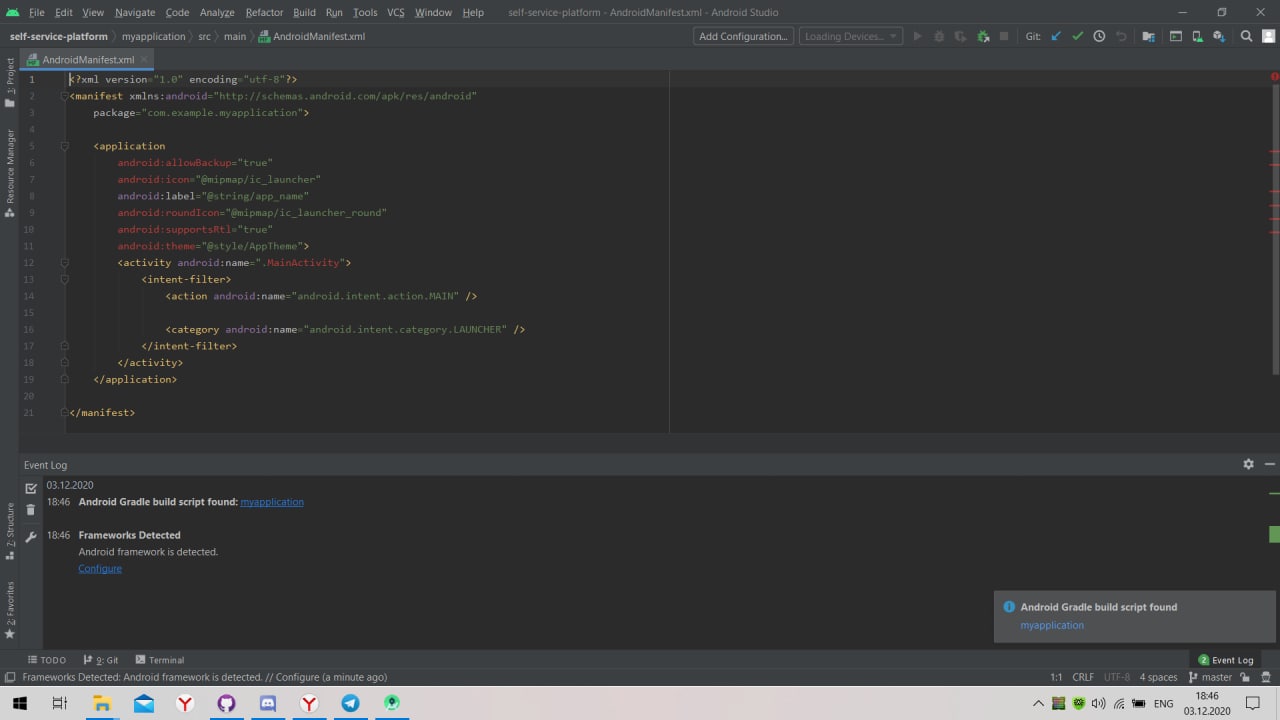
Task: Show hidden system tray icons chevron
Action: [1040, 703]
